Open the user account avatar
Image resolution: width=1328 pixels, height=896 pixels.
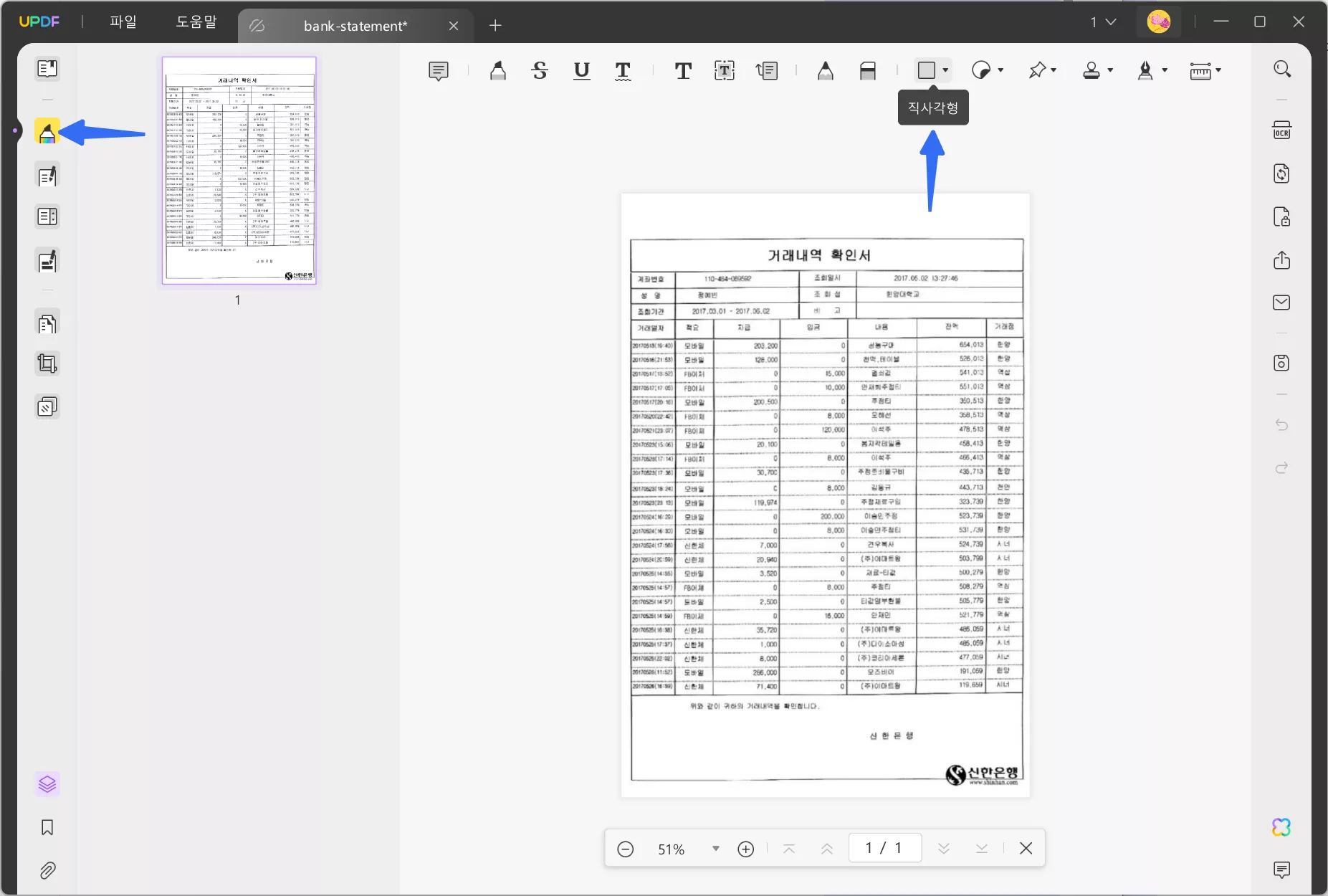point(1159,22)
